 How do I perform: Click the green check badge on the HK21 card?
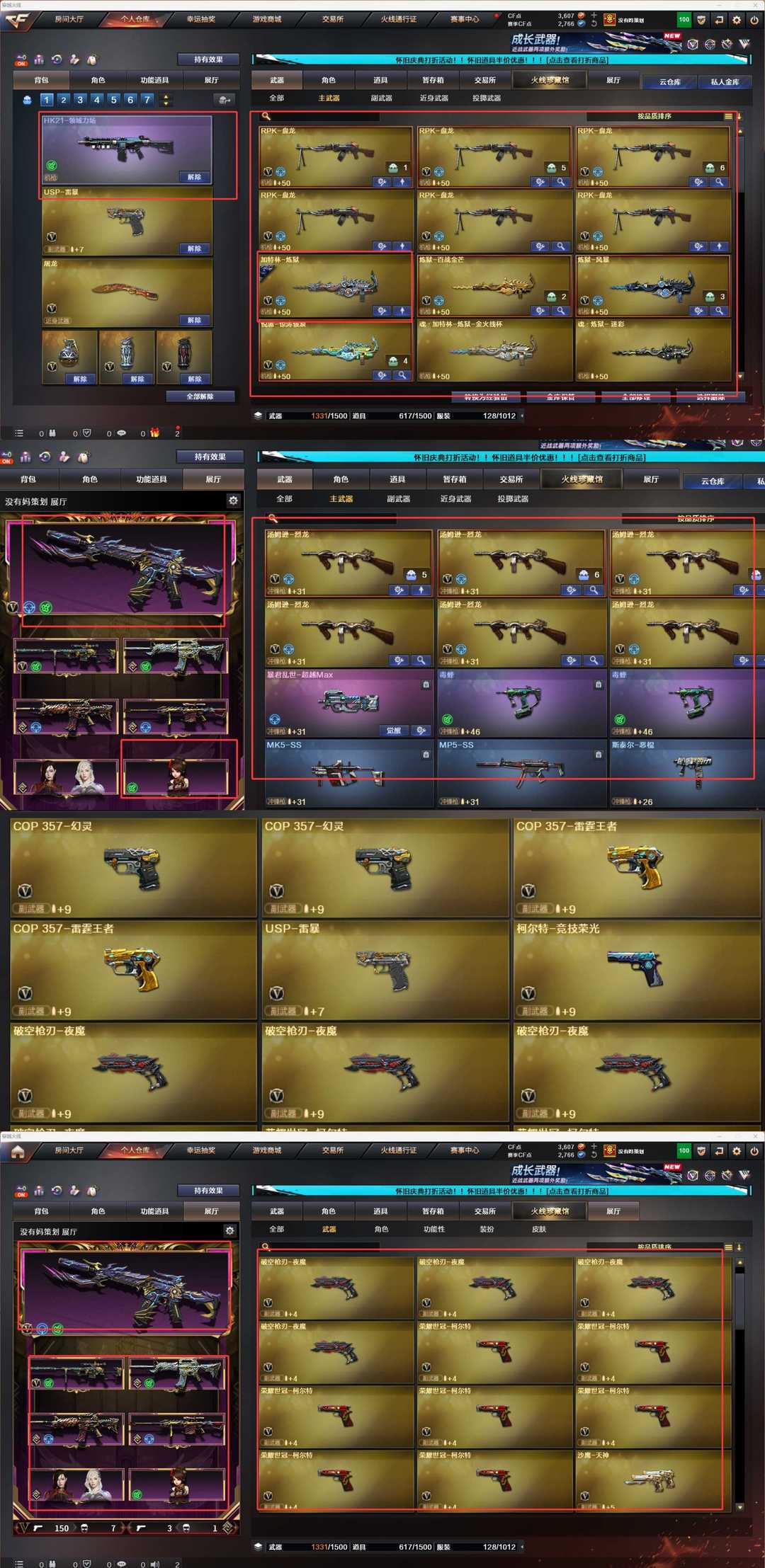tap(52, 165)
